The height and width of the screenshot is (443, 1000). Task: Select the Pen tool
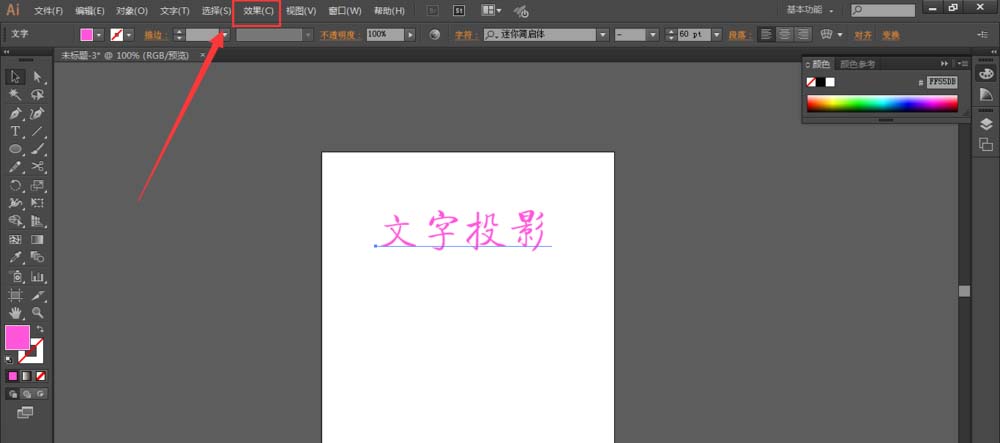point(15,113)
